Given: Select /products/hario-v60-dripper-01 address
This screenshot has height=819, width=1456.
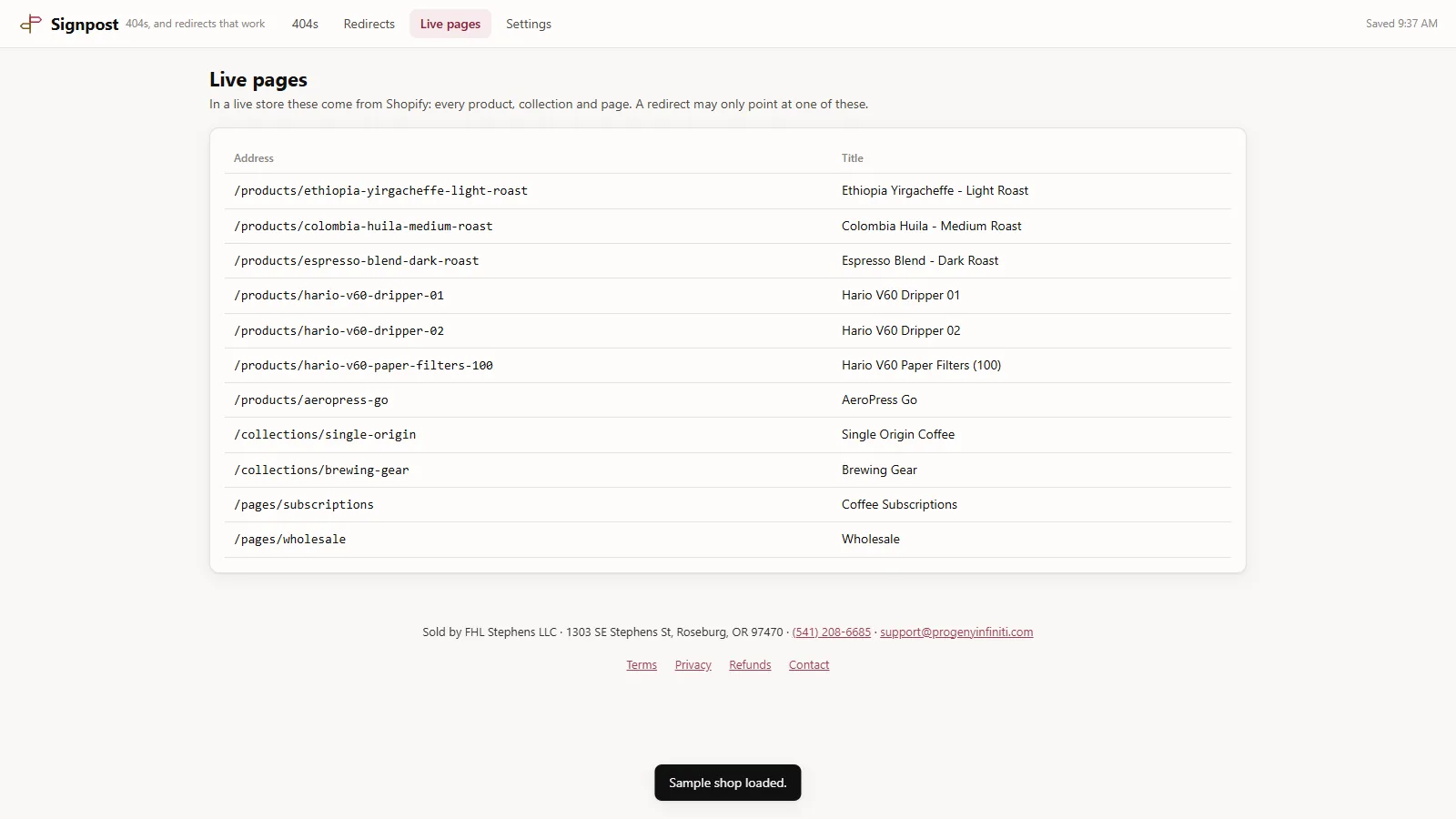Looking at the screenshot, I should (339, 296).
